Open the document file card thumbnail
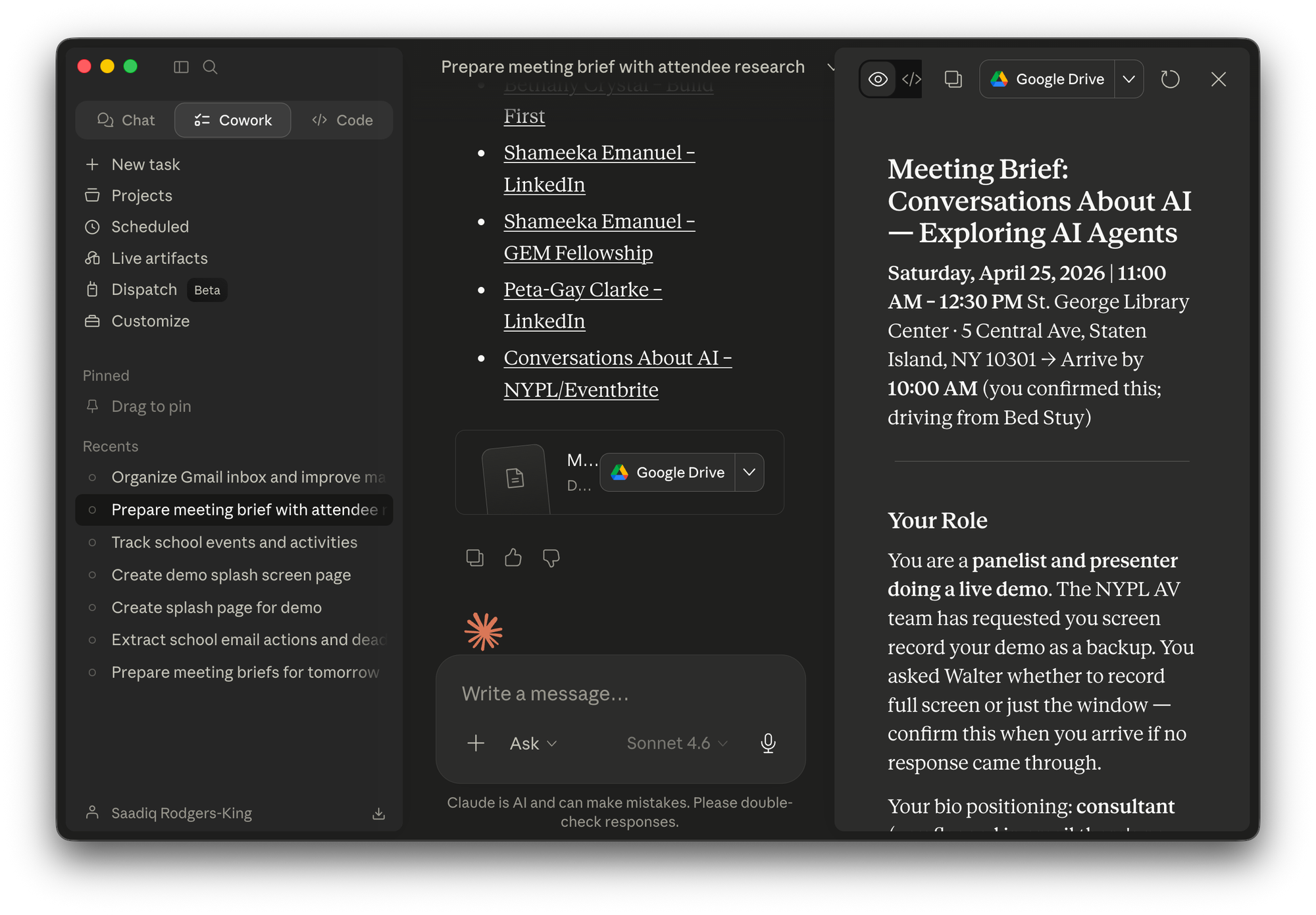Image resolution: width=1316 pixels, height=915 pixels. click(x=515, y=479)
